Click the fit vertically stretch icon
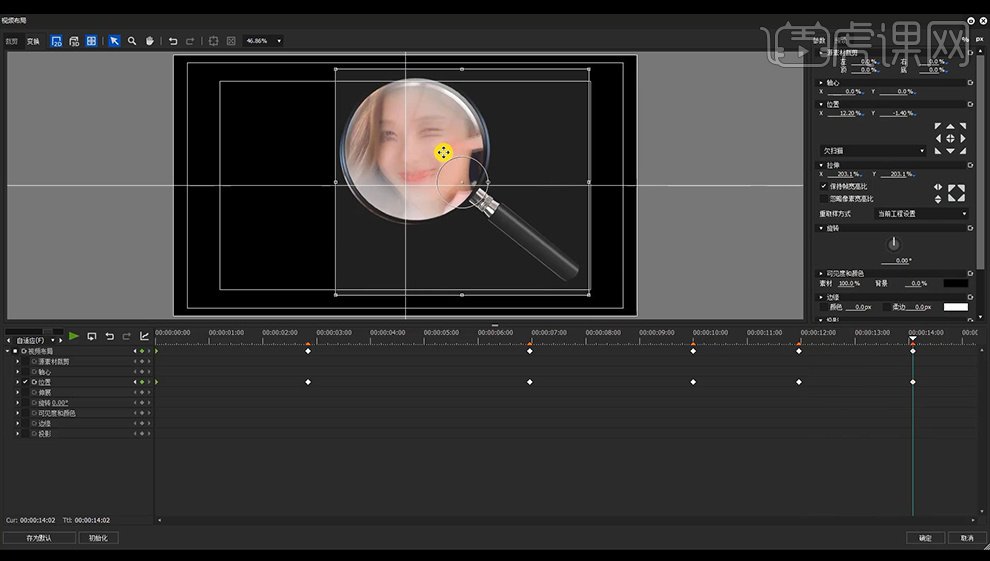The image size is (990, 561). pyautogui.click(x=938, y=199)
